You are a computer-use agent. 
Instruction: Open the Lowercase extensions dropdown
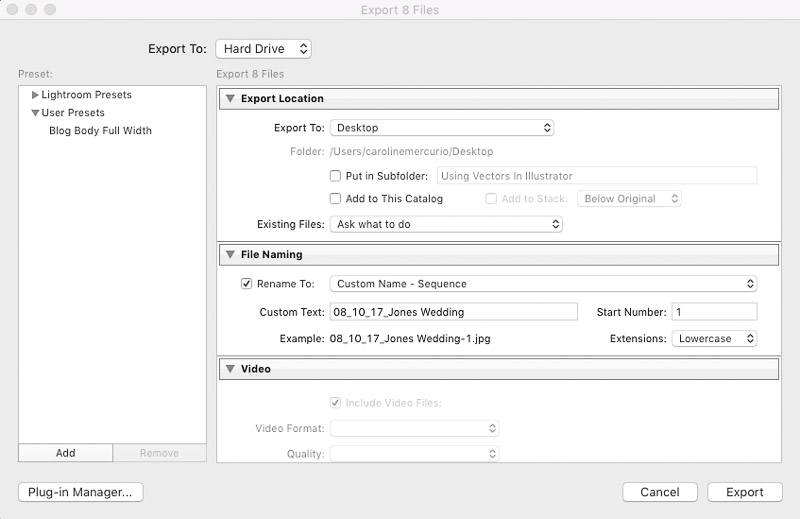click(x=714, y=338)
